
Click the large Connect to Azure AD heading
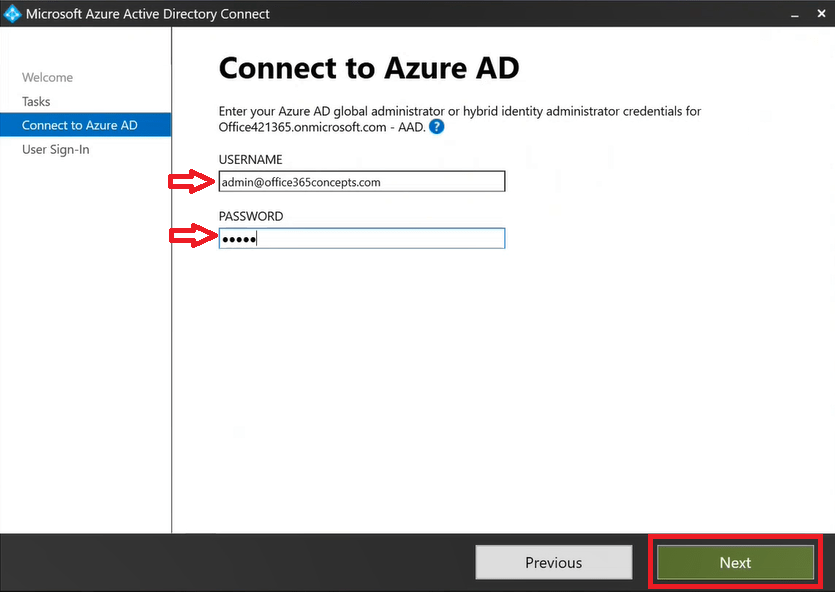pos(368,68)
